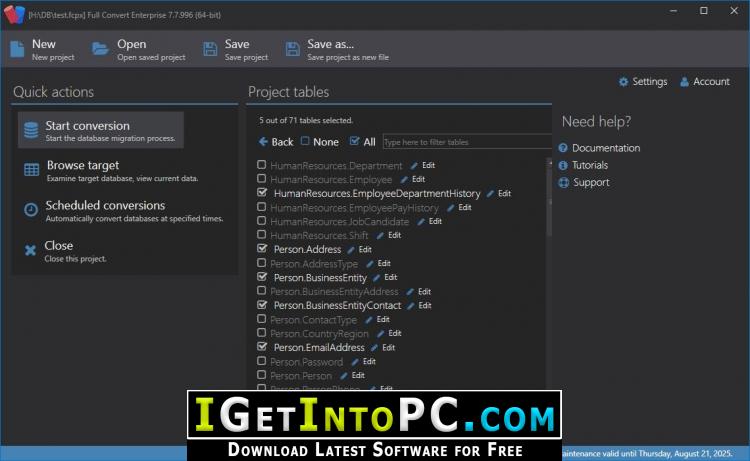Start the database conversion
Viewport: 750px width, 461px height.
pyautogui.click(x=101, y=130)
